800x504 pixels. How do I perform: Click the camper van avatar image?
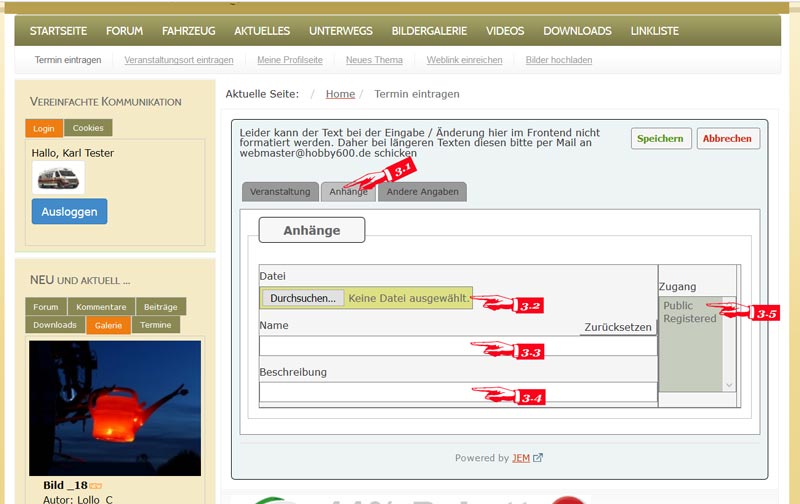58,178
